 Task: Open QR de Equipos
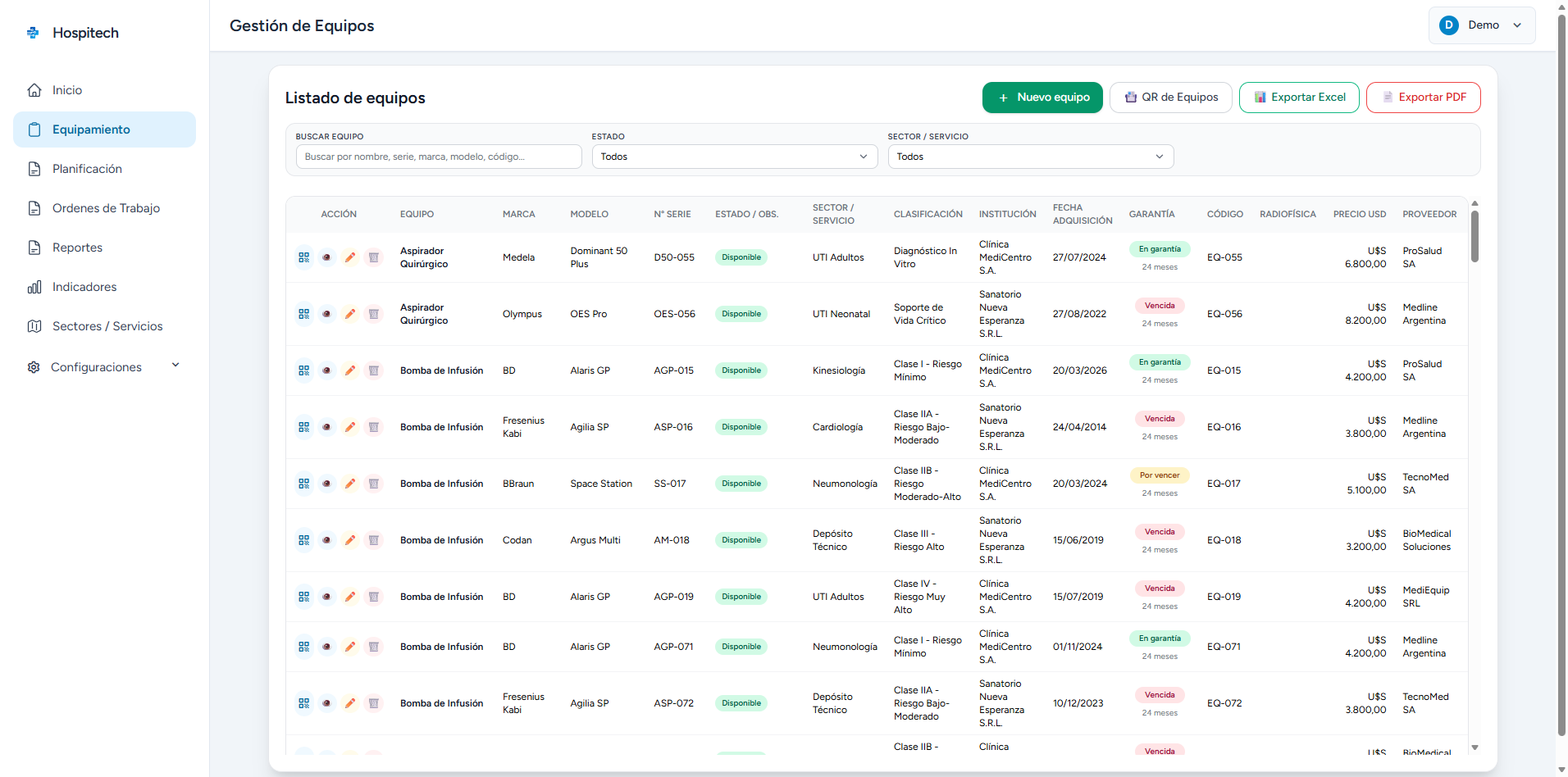point(1170,98)
